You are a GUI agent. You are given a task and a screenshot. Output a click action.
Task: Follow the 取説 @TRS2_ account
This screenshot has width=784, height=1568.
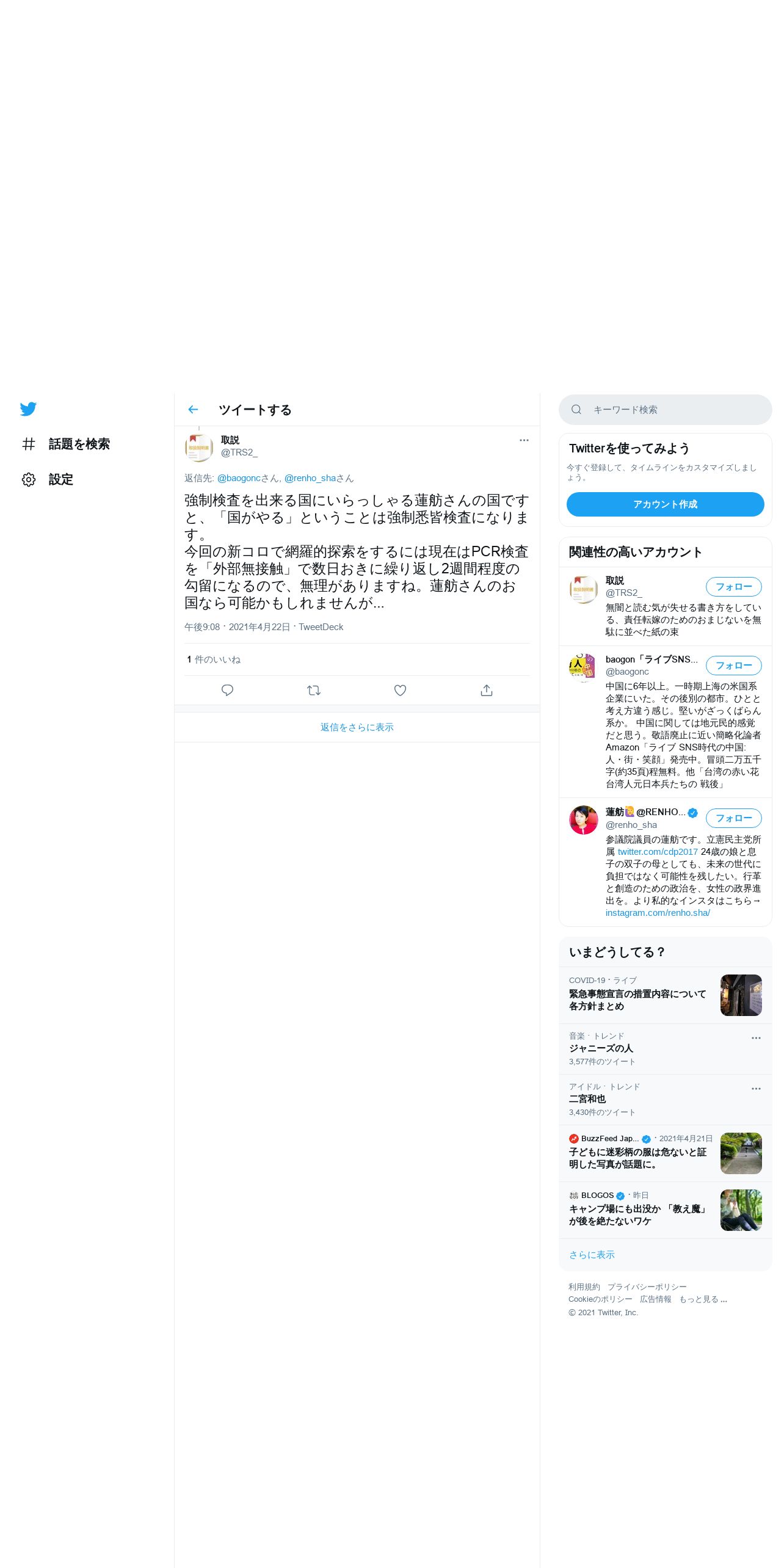[734, 587]
